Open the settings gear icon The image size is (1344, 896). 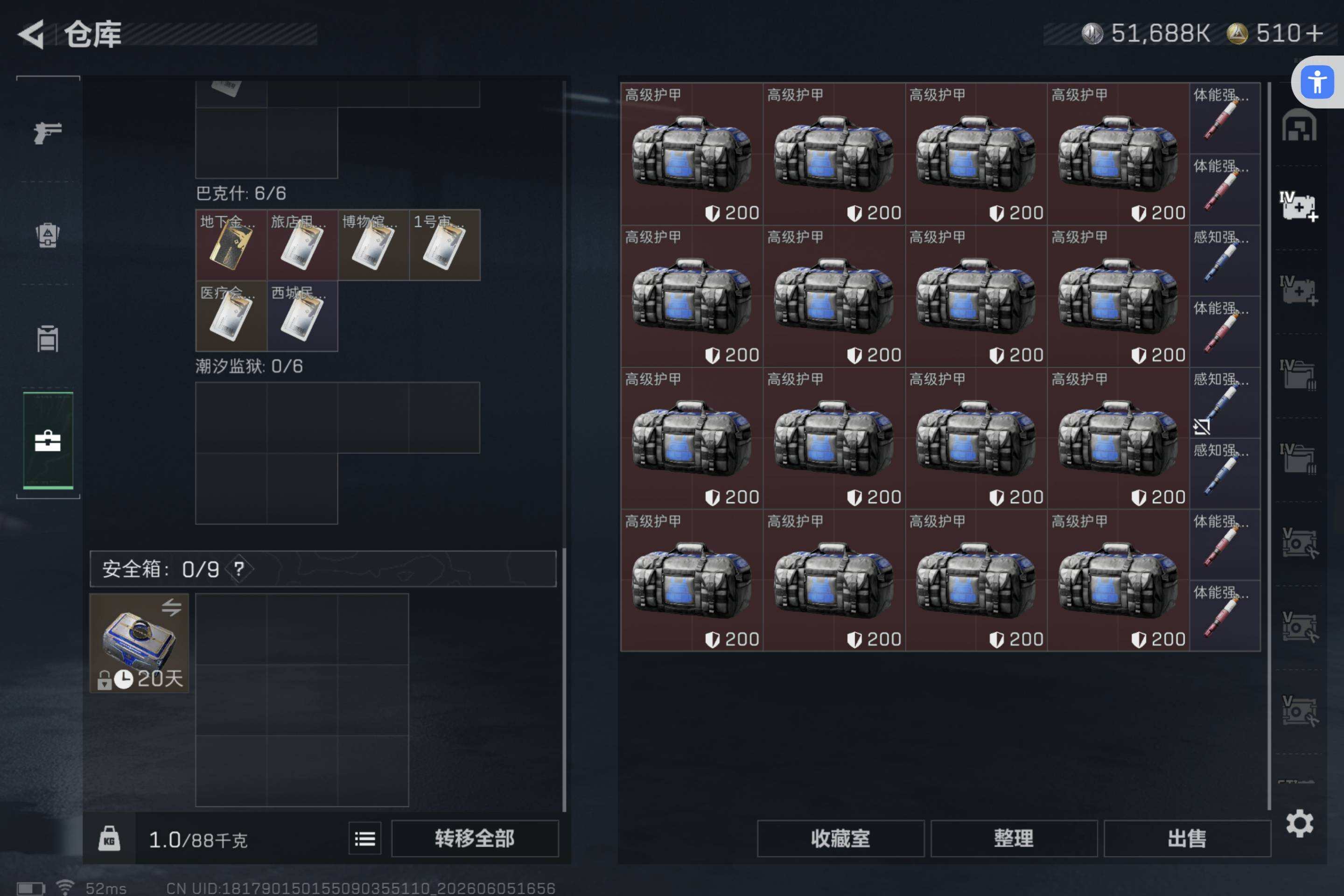pos(1299,823)
